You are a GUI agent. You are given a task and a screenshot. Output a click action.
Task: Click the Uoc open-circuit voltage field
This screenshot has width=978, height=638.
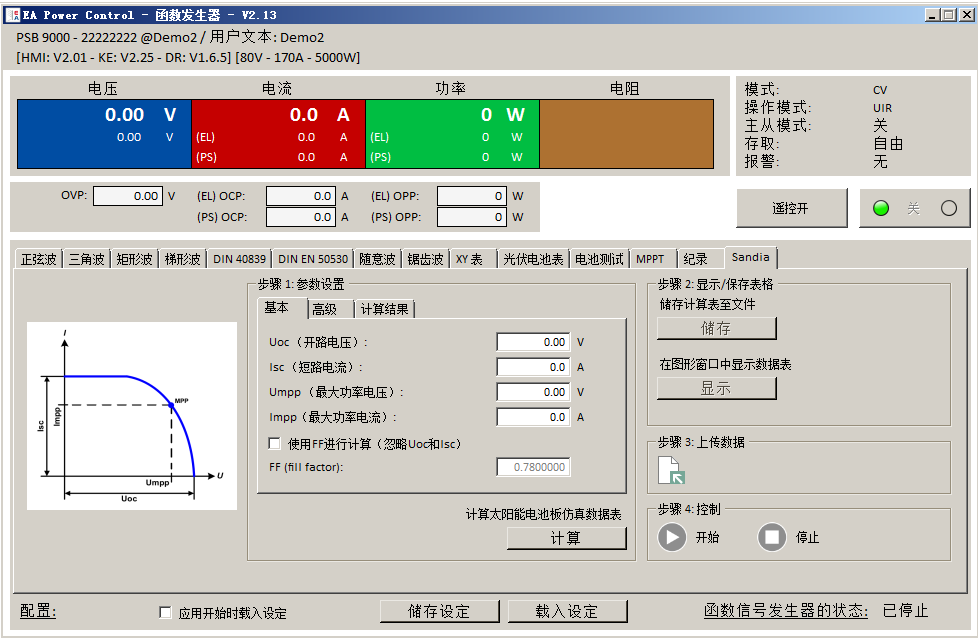pyautogui.click(x=533, y=342)
